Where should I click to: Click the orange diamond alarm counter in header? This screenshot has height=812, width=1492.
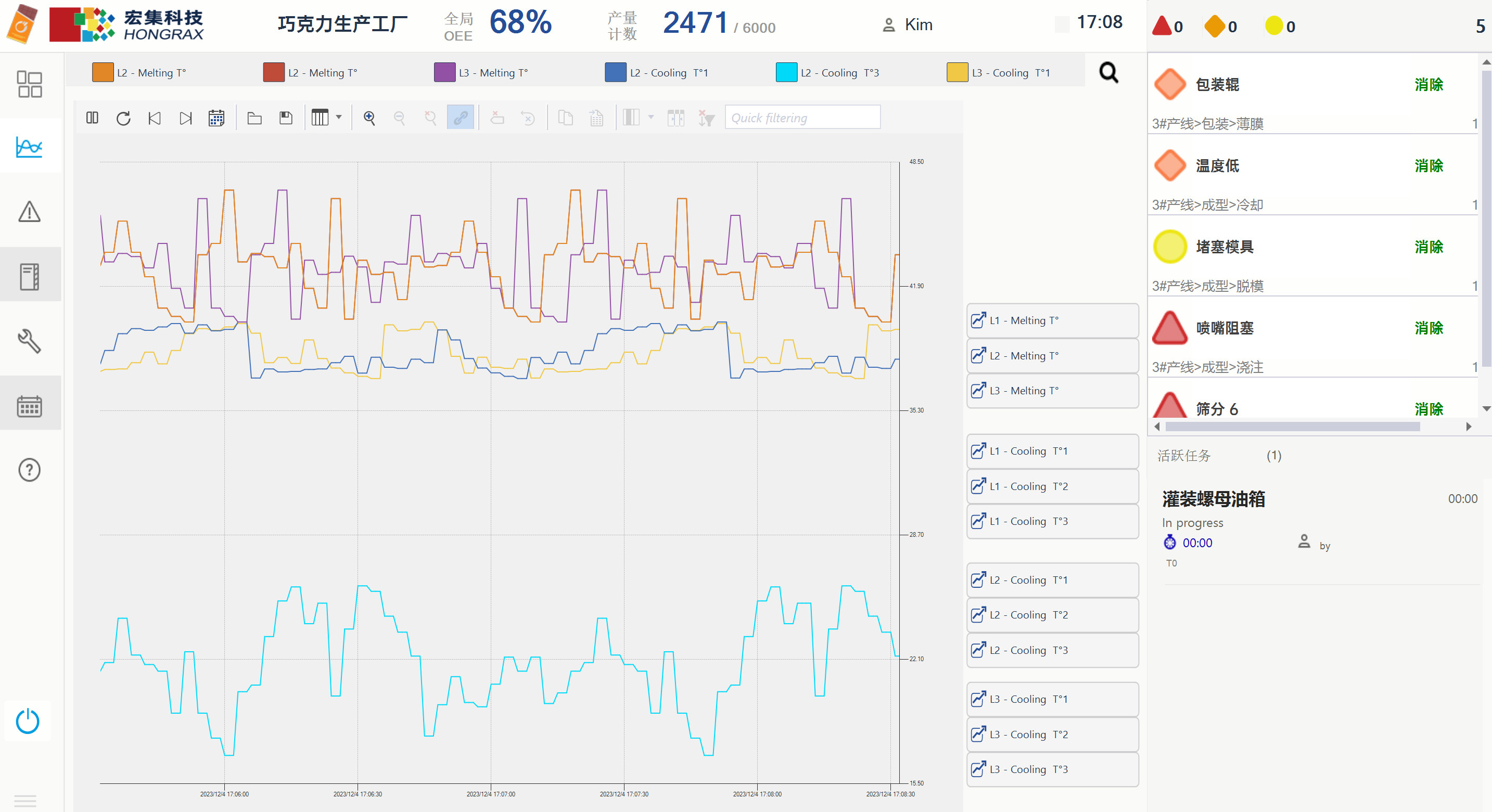pyautogui.click(x=1220, y=26)
